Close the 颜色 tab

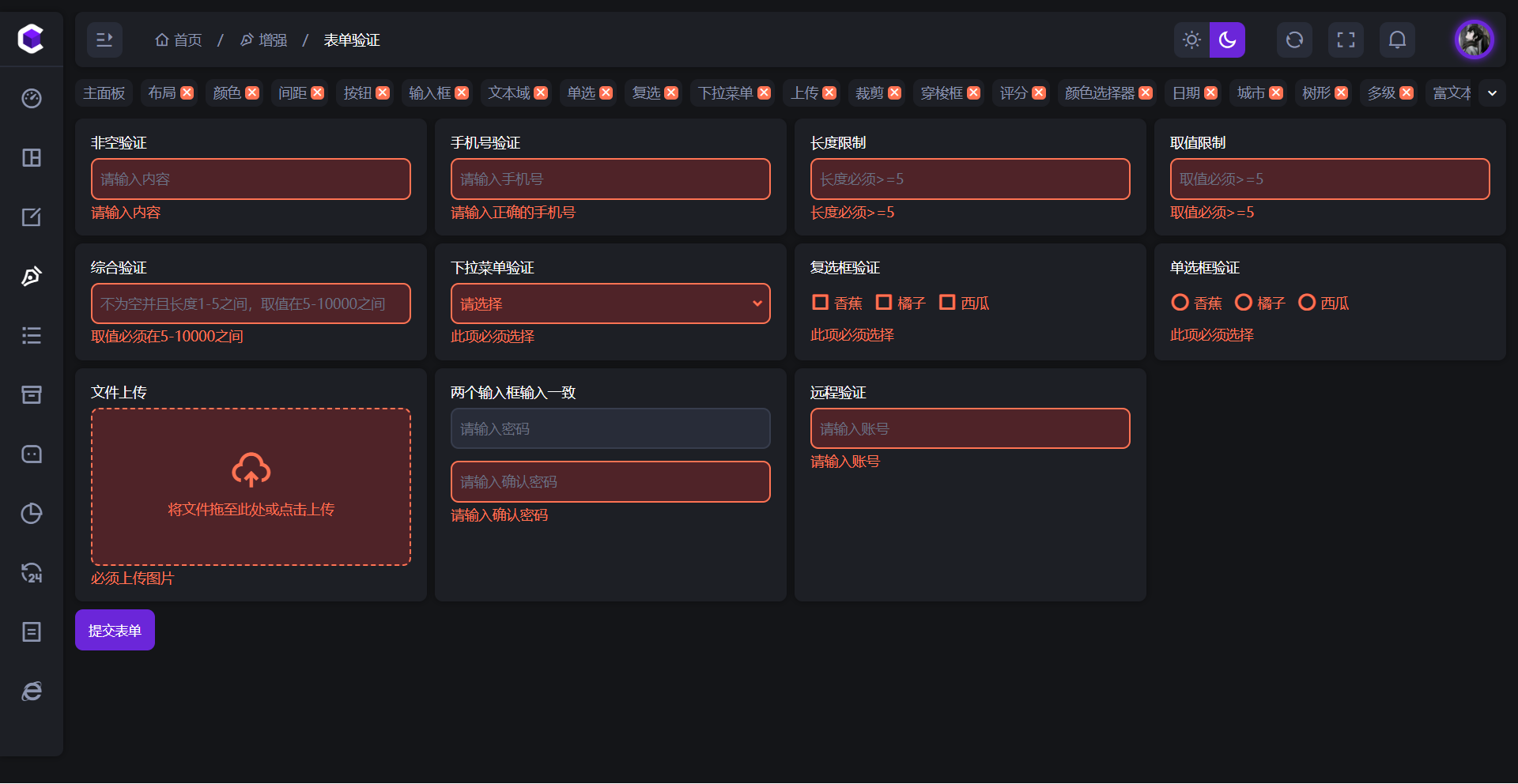click(252, 93)
